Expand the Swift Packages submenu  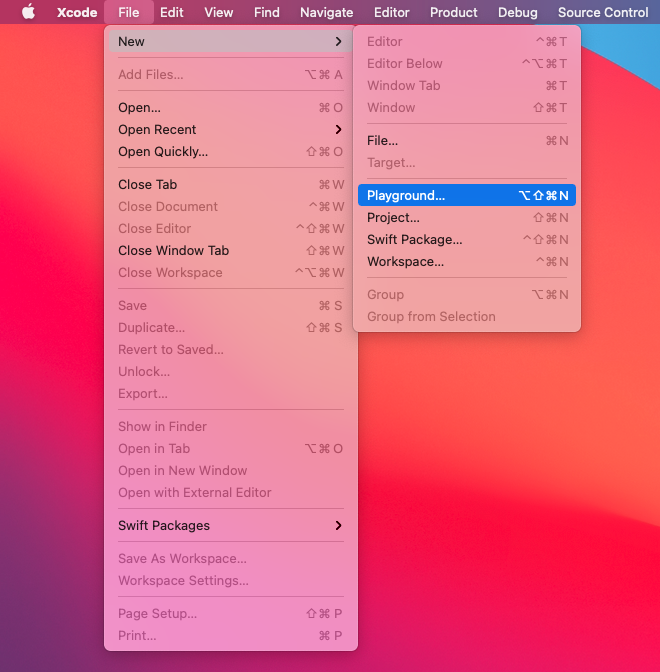[x=231, y=525]
